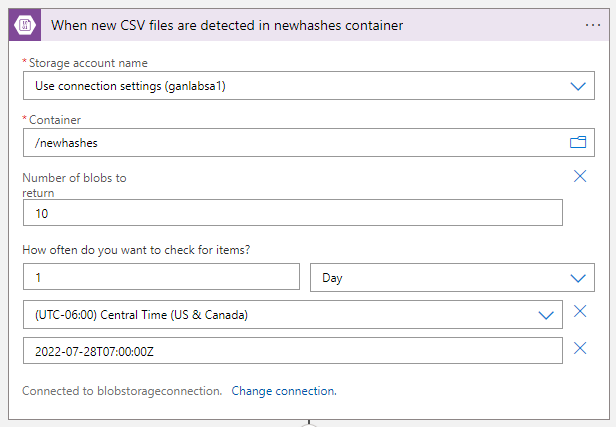Screen dimensions: 616x427
Task: Click the /newhashes container field
Action: click(x=290, y=143)
